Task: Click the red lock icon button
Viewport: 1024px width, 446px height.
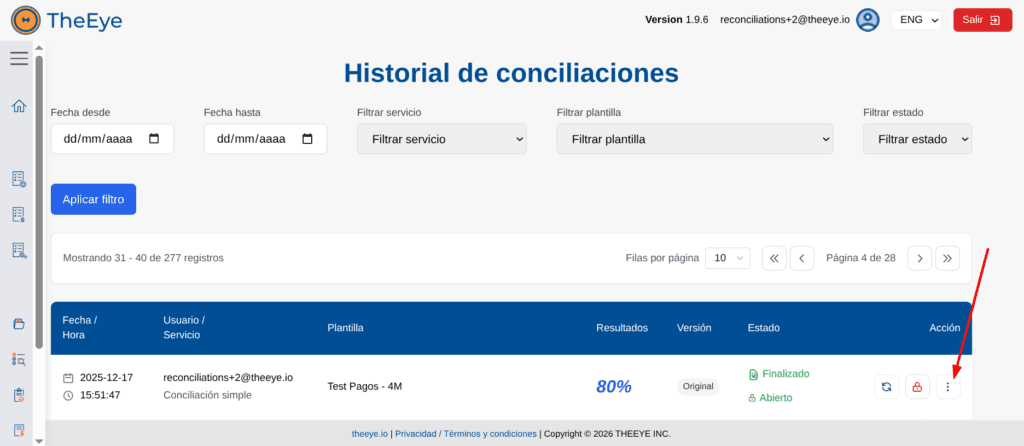Action: (x=917, y=387)
